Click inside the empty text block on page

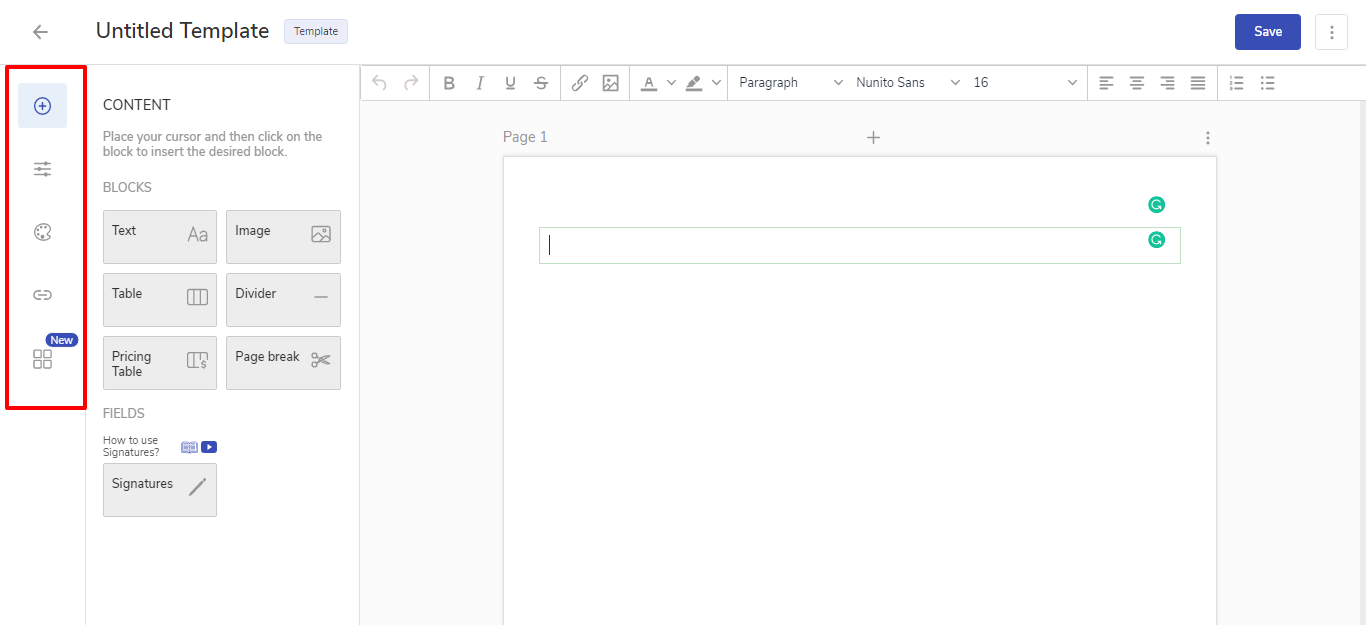840,246
